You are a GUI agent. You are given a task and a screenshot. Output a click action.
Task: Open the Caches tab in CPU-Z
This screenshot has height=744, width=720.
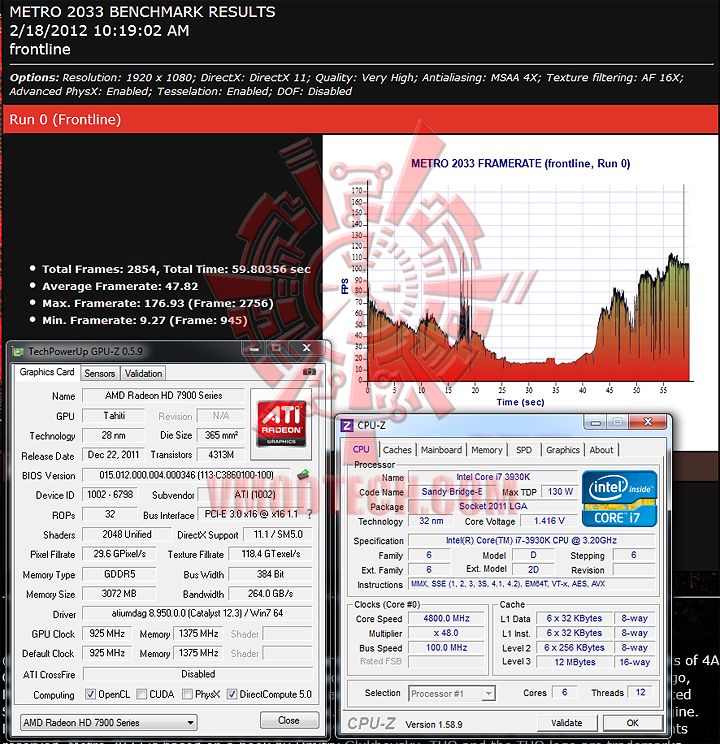click(397, 450)
